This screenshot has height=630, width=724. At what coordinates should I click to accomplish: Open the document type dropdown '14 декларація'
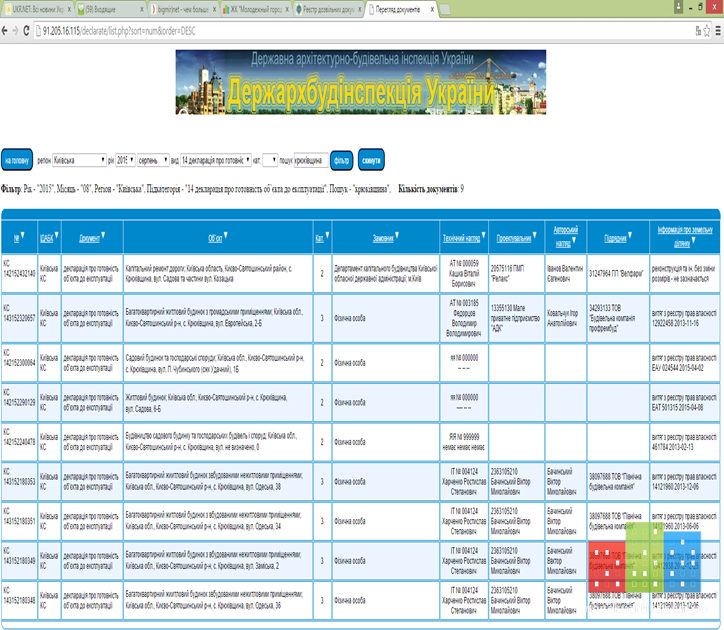pyautogui.click(x=216, y=160)
